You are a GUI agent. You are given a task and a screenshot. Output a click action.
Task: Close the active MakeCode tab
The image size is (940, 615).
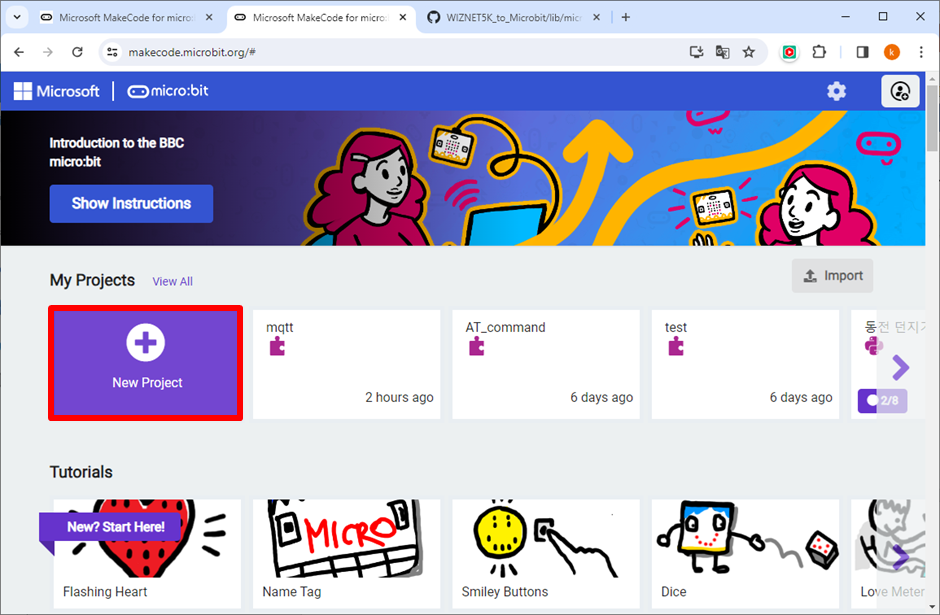pos(403,17)
